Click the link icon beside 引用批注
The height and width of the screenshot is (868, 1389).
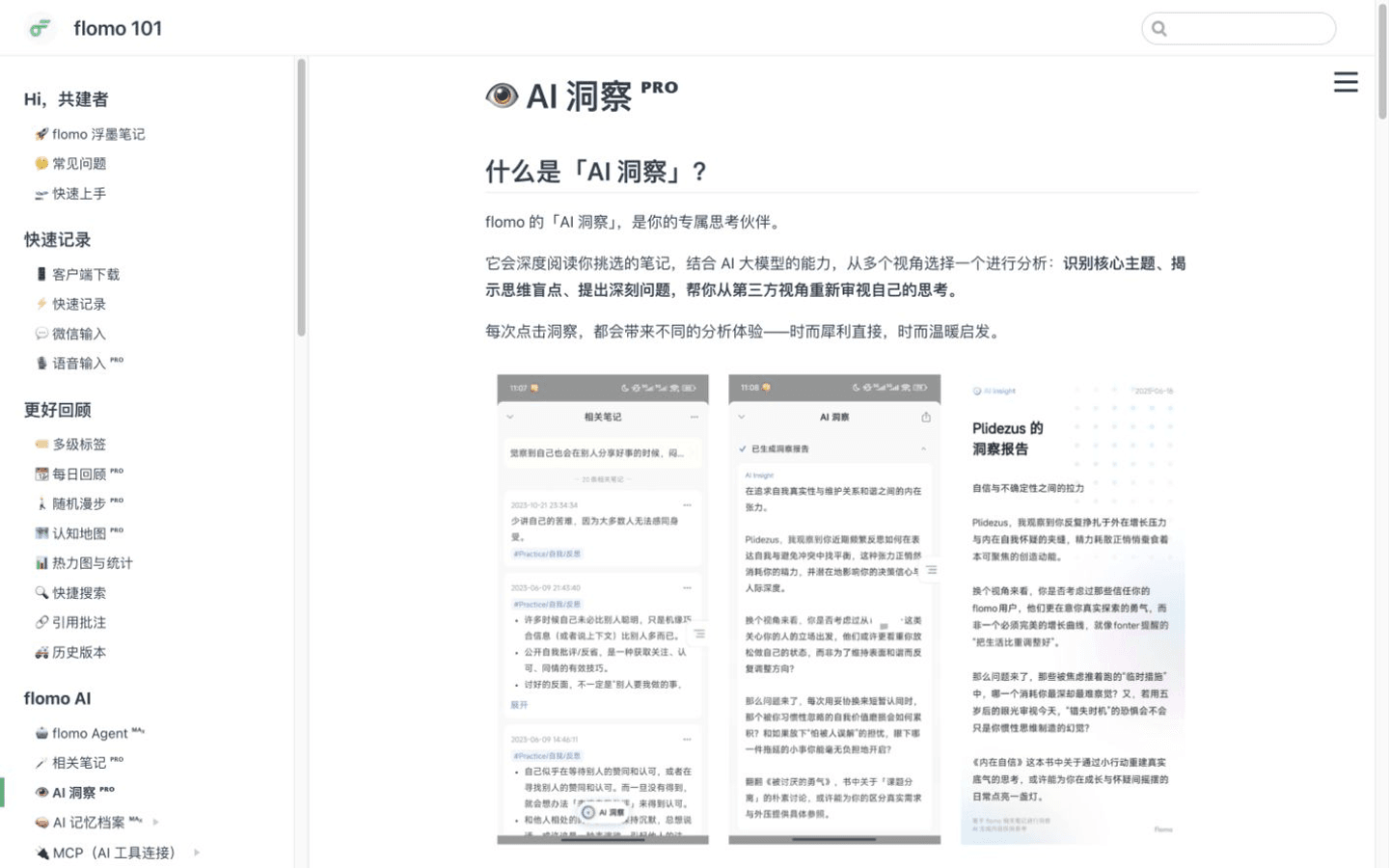pos(41,623)
